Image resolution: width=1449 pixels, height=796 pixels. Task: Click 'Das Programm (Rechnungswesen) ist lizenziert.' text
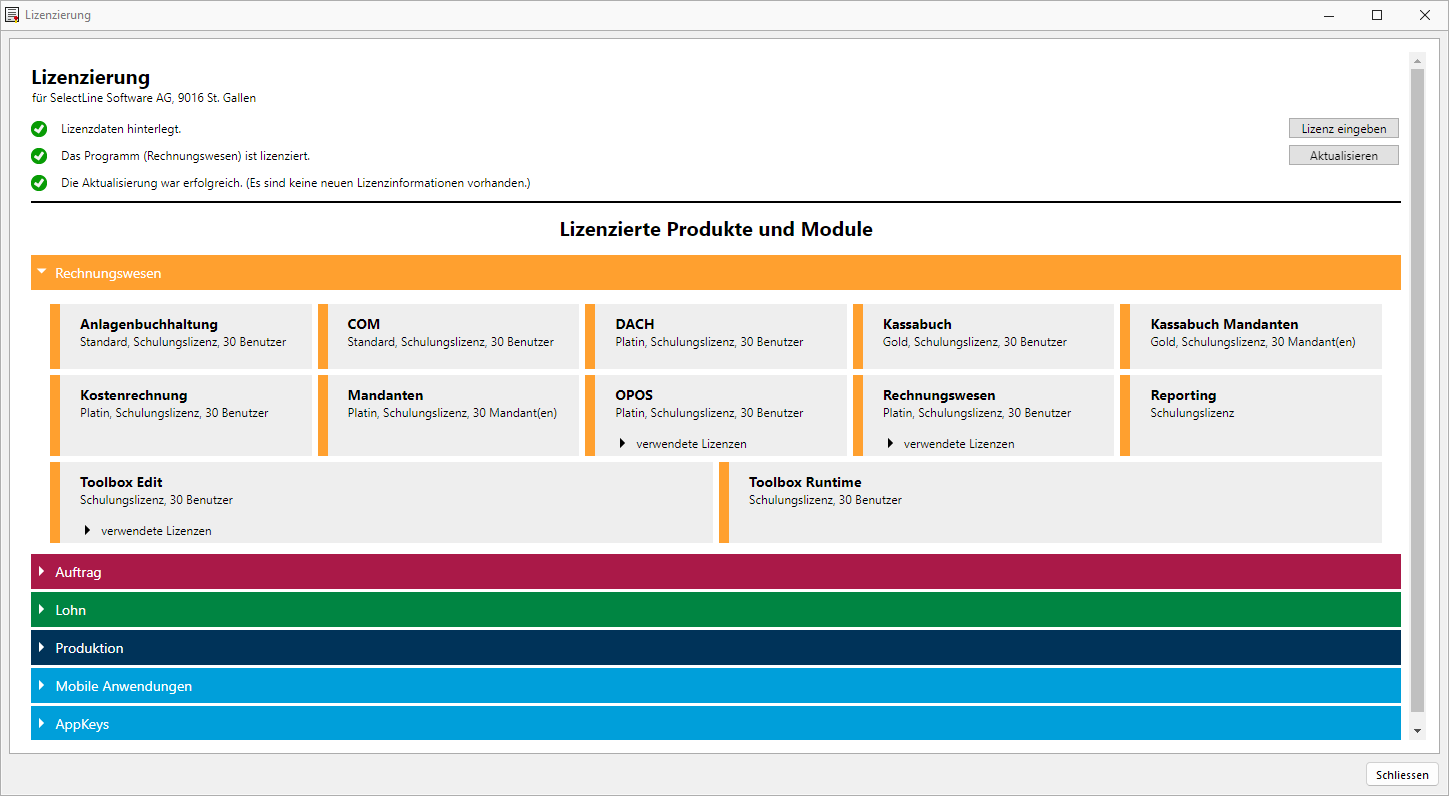click(185, 156)
